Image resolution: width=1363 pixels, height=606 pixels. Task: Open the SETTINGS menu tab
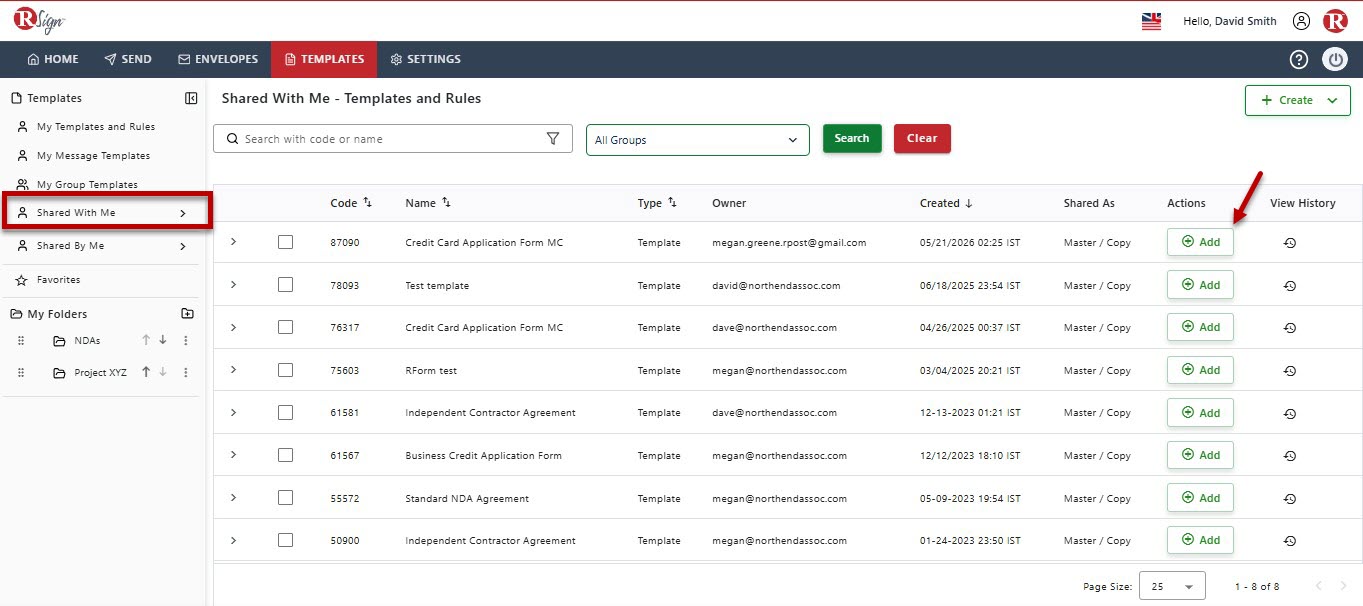pos(425,59)
